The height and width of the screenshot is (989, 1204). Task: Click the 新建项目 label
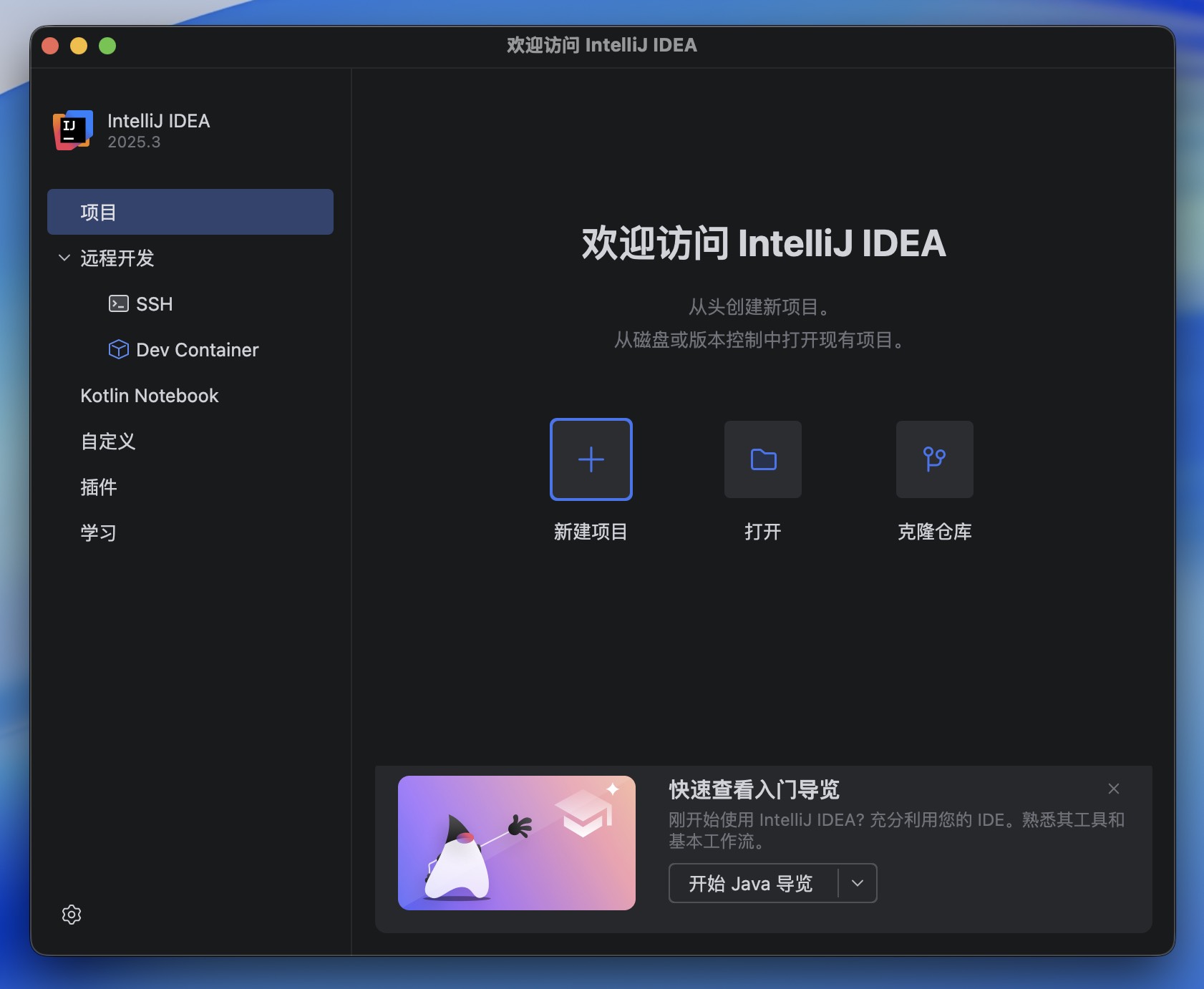[591, 532]
